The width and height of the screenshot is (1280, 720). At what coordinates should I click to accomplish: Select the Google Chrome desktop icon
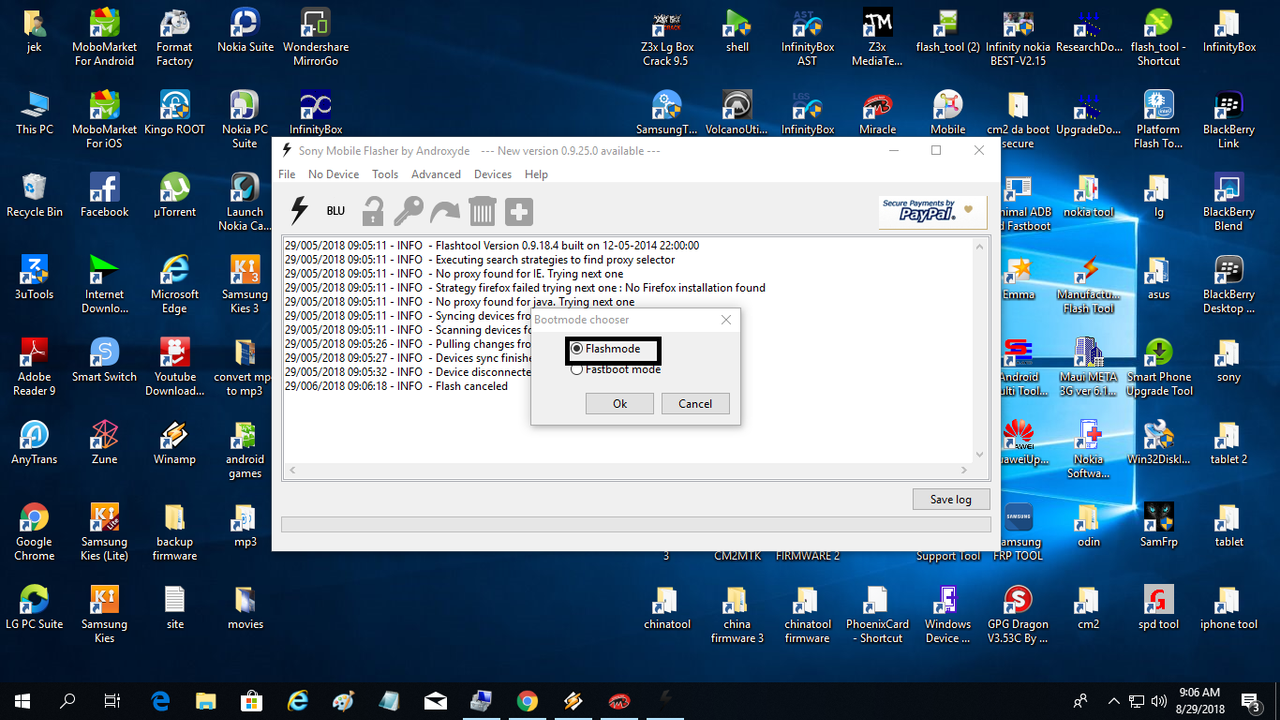(34, 532)
